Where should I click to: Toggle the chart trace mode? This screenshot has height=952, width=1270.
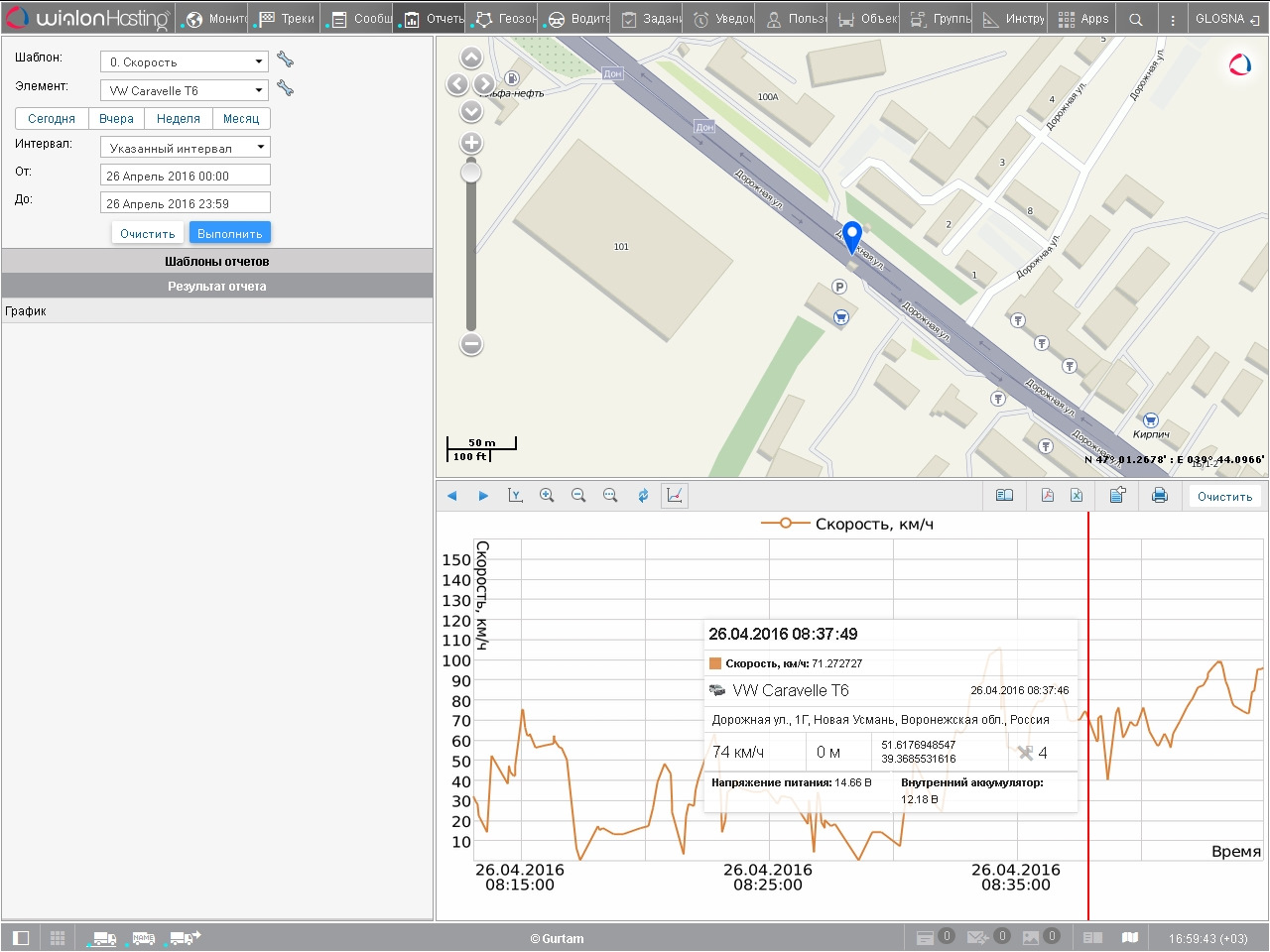675,496
